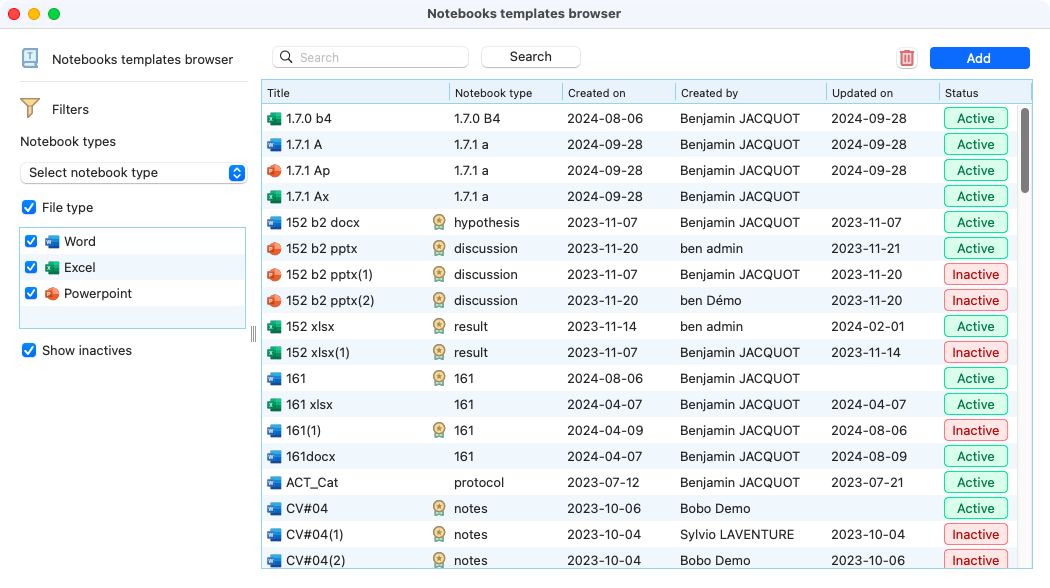The width and height of the screenshot is (1050, 588).
Task: Click "Bobo Demo" in CV#04 row
Action: pos(715,508)
